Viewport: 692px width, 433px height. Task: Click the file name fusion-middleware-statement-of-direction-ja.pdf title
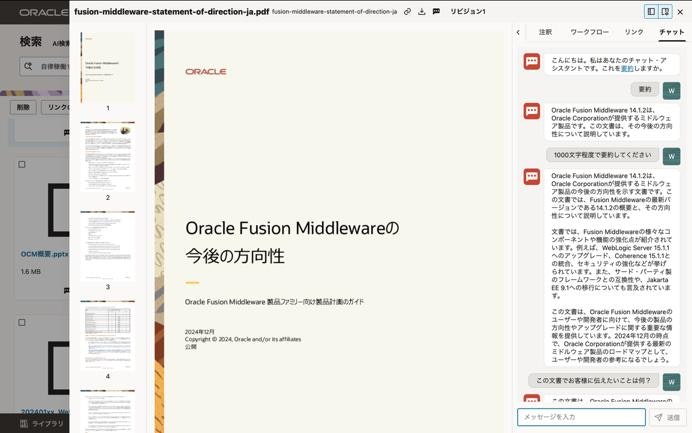point(171,12)
